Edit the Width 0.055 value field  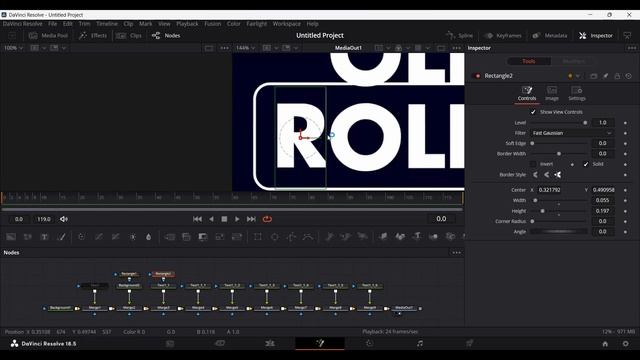(x=602, y=200)
